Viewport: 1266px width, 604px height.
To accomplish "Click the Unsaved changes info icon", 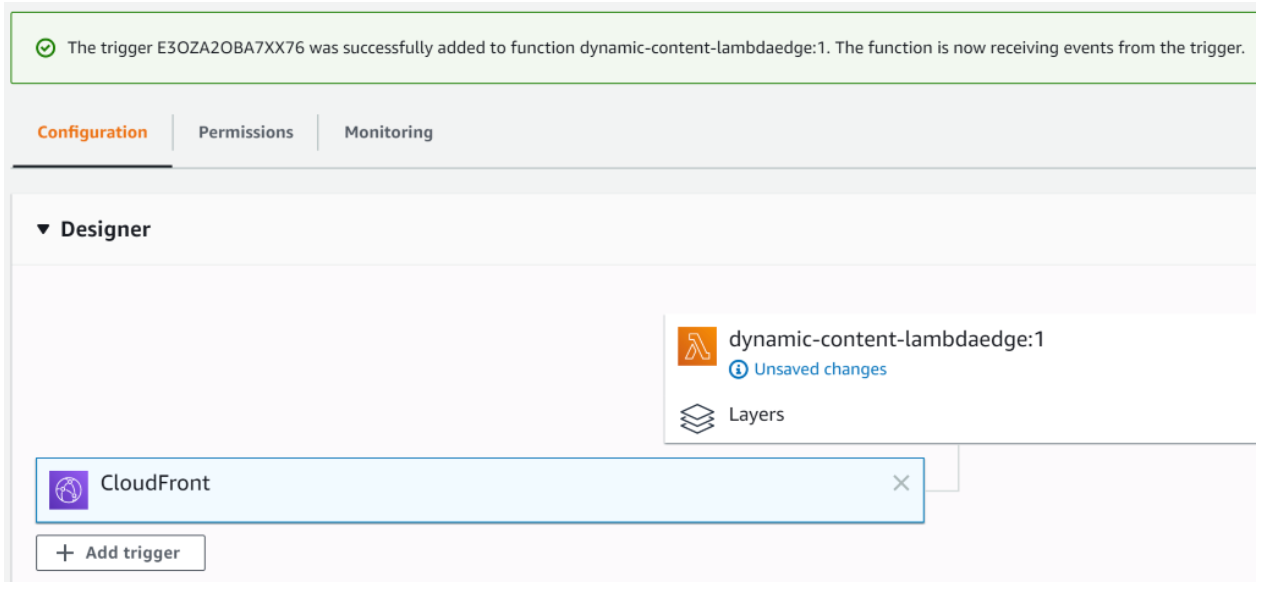I will coord(738,370).
